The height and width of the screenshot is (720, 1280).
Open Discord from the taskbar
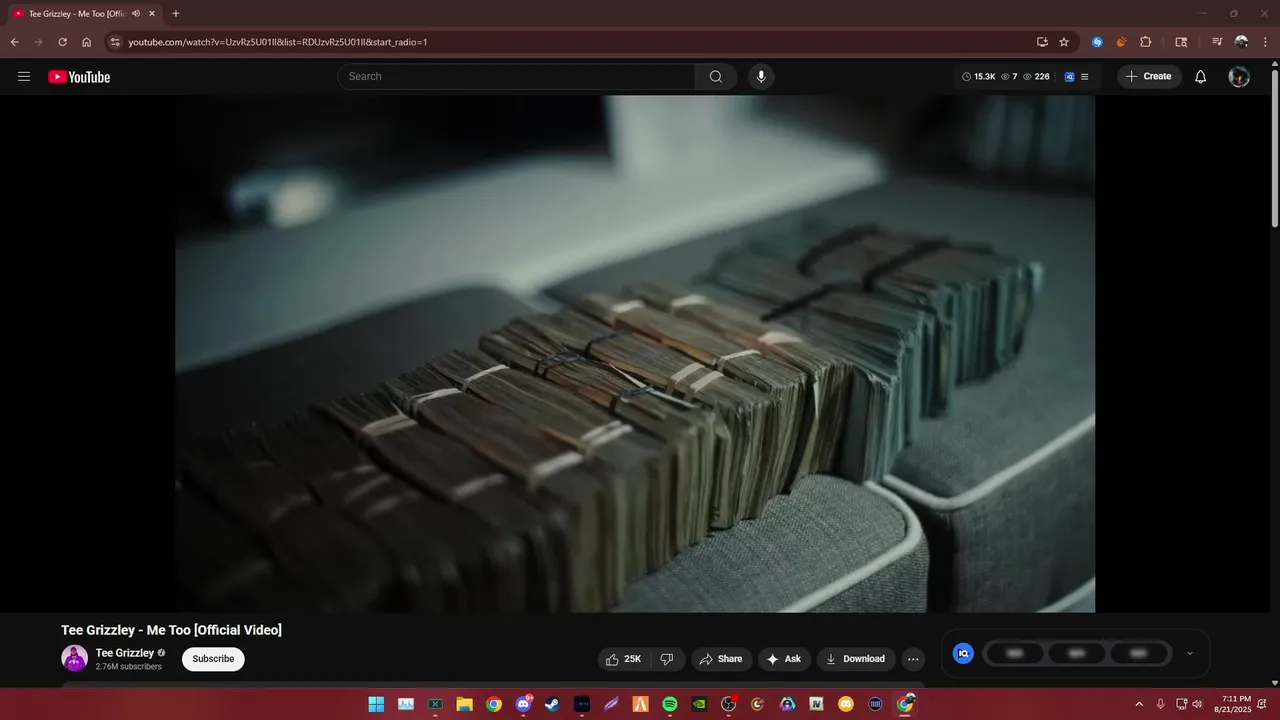pos(523,704)
